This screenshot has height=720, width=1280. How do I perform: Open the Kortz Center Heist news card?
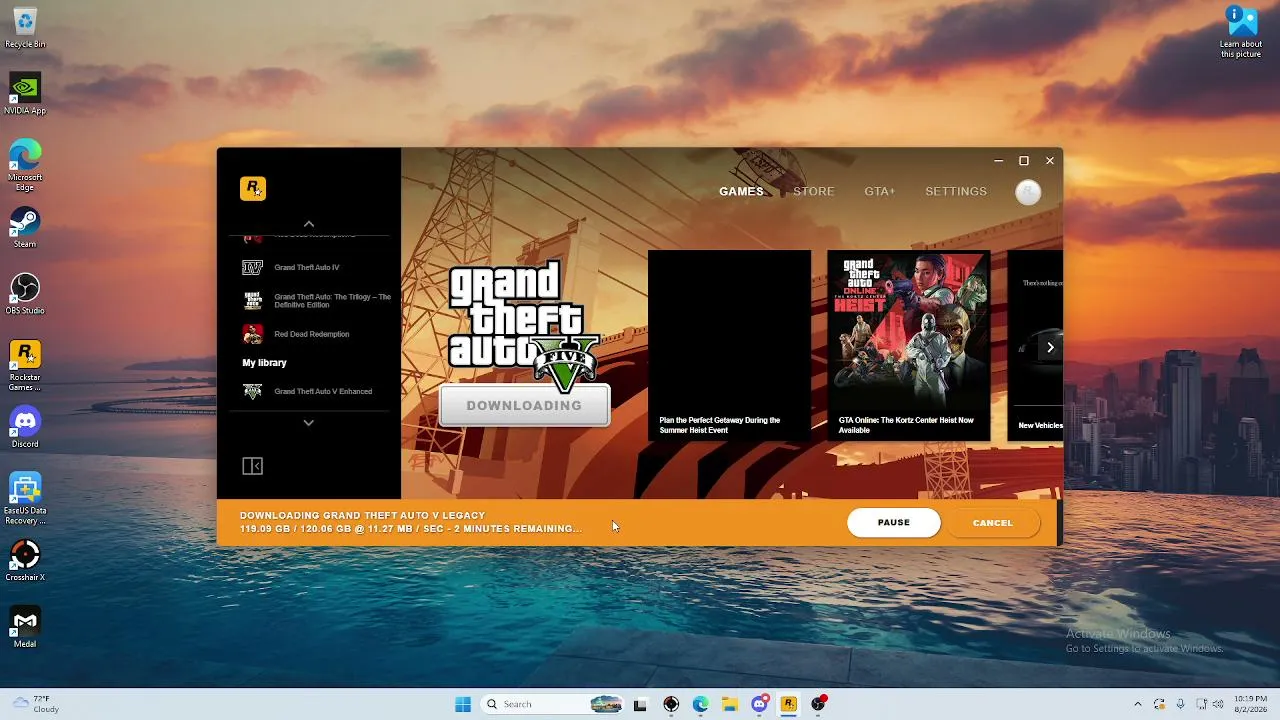(908, 345)
